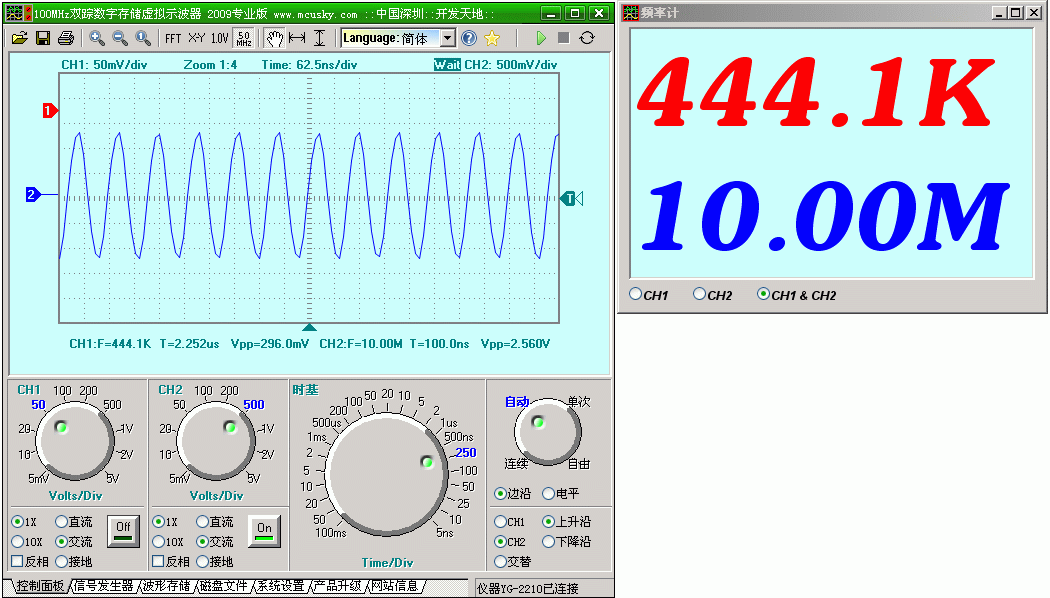Save the waveform with the floppy disk icon

click(43, 38)
